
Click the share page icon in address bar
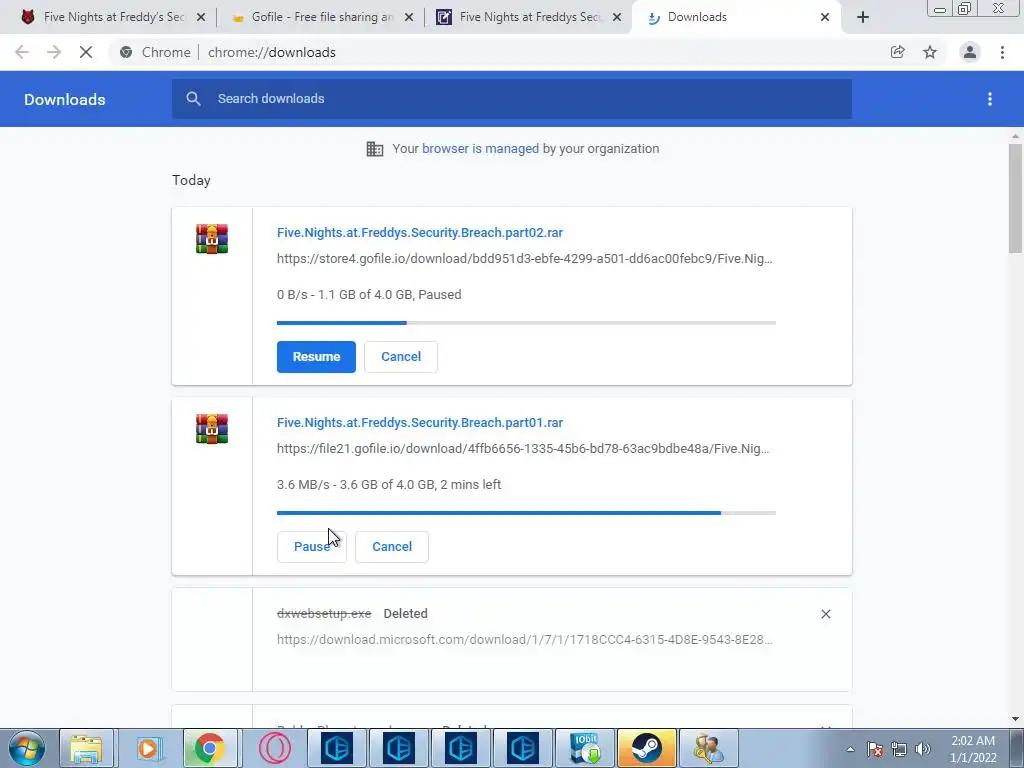[x=898, y=52]
